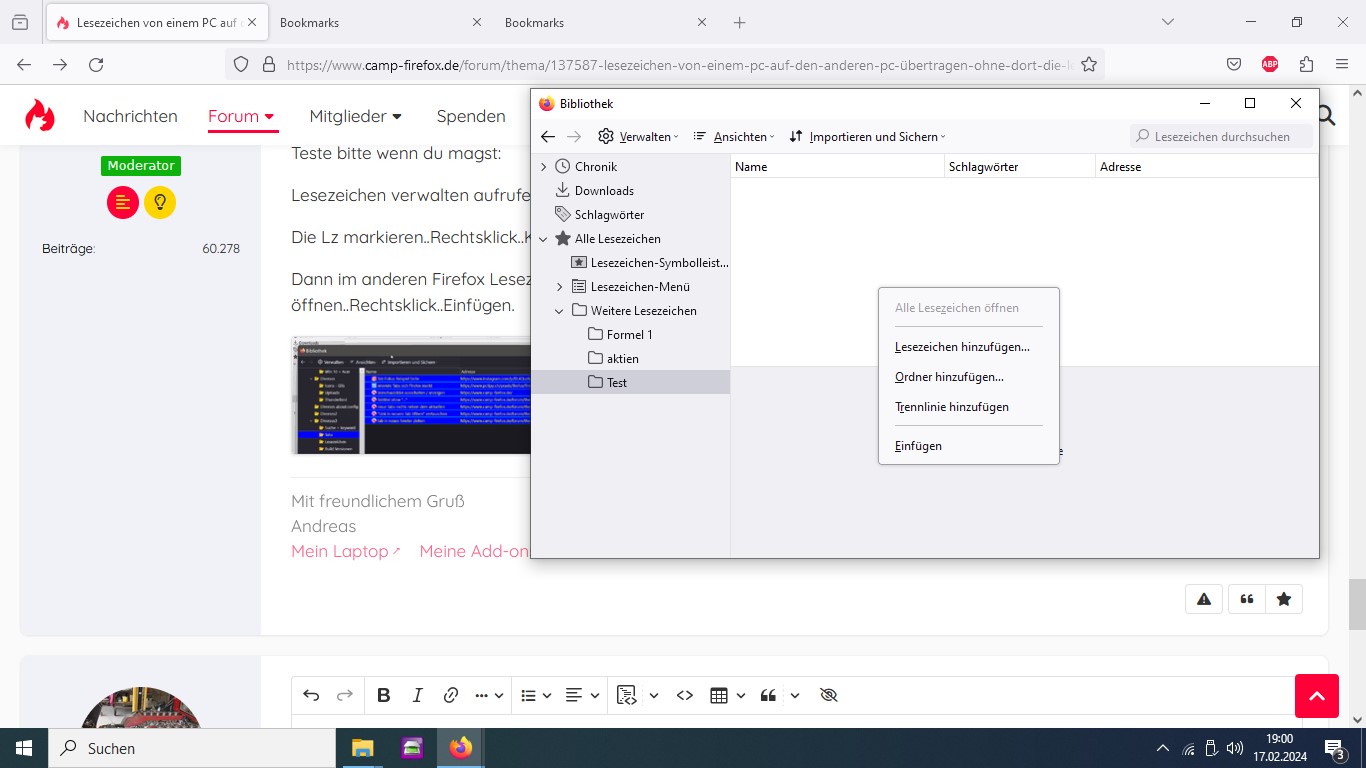Open the Importieren und Sichern dropdown
This screenshot has width=1366, height=768.
tap(867, 137)
